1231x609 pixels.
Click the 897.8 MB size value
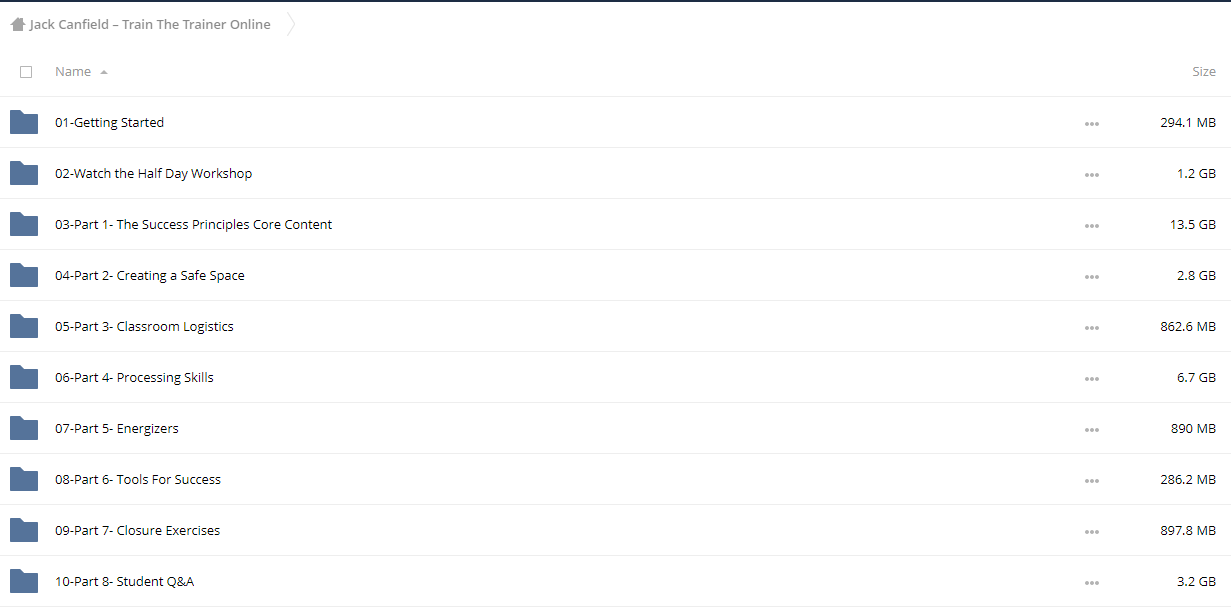[x=1188, y=531]
